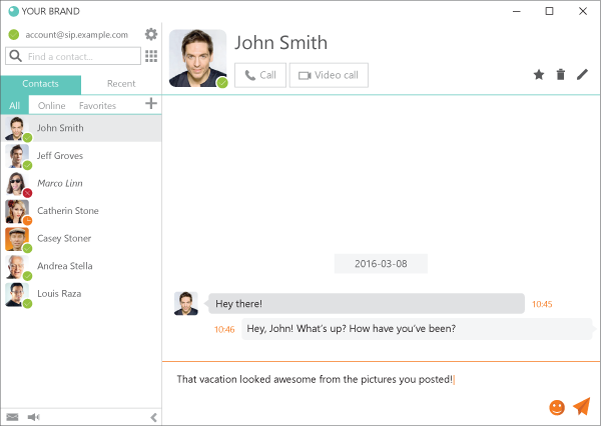Image resolution: width=601 pixels, height=426 pixels.
Task: Show Favorites contacts filter
Action: [97, 105]
